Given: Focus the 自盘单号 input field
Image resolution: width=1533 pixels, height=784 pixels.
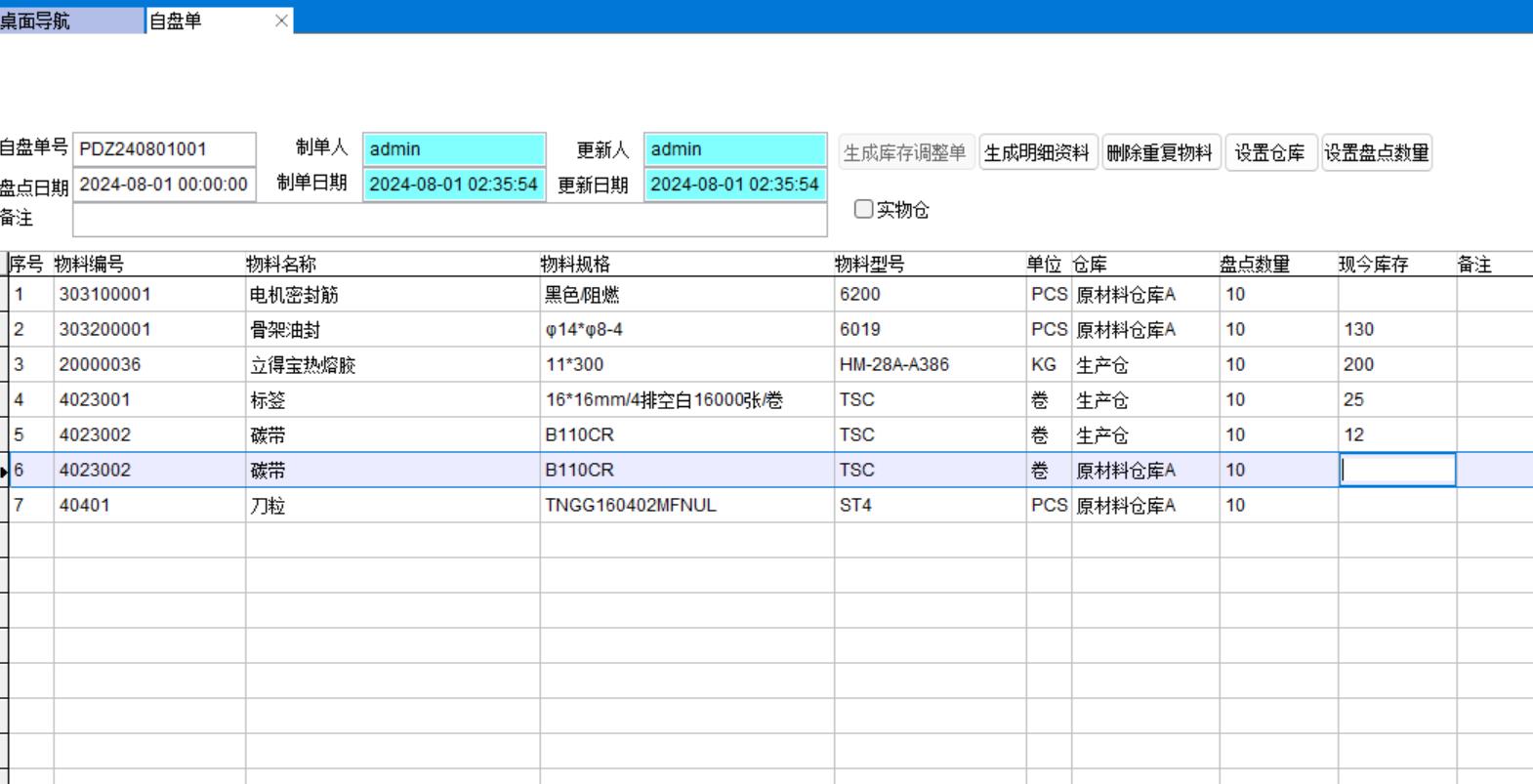Looking at the screenshot, I should 164,149.
